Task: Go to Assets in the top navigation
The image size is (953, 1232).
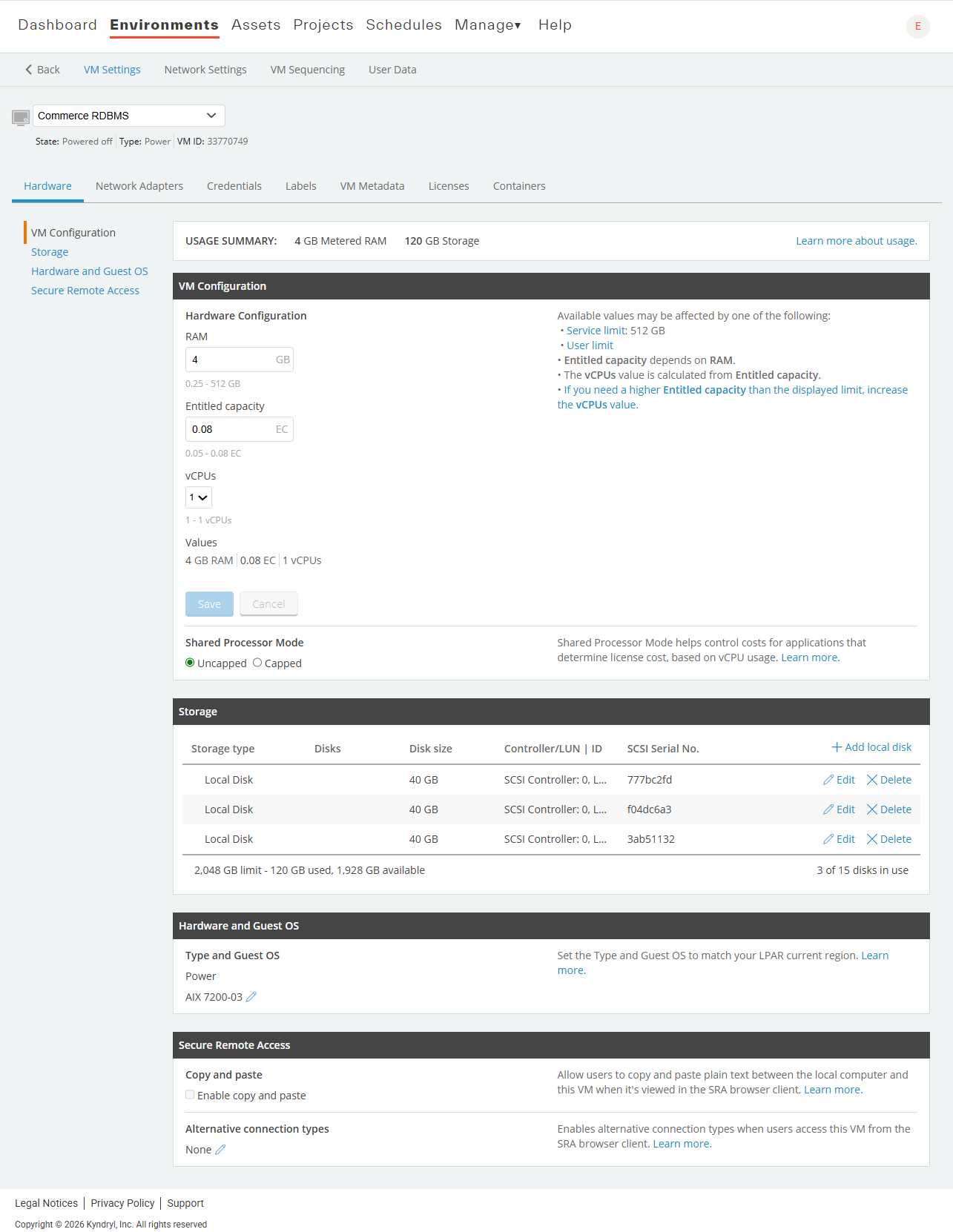Action: (x=256, y=25)
